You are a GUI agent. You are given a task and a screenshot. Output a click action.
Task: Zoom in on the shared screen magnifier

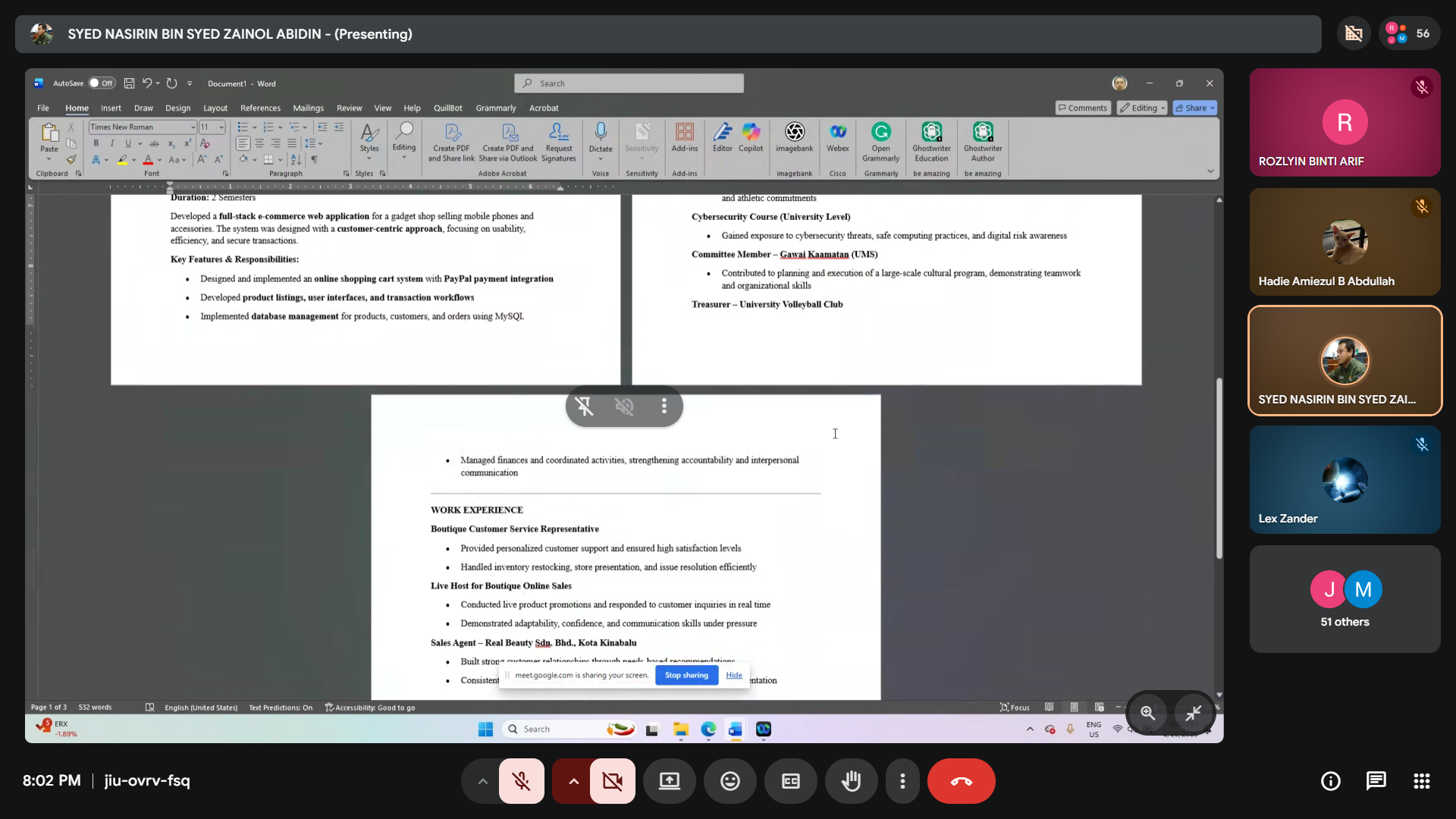coord(1147,713)
